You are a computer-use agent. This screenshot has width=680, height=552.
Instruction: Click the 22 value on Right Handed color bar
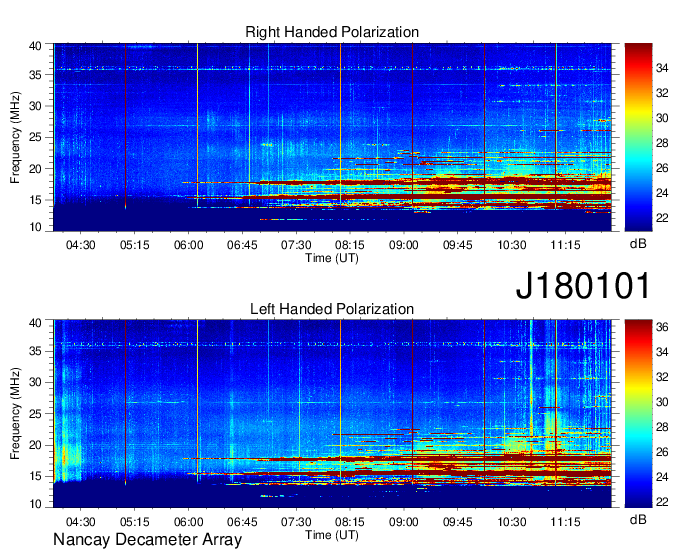pos(662,218)
